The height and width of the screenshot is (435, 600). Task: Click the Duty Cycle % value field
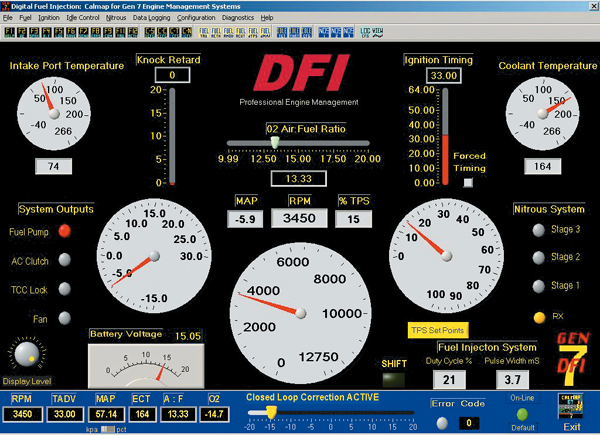tap(449, 380)
